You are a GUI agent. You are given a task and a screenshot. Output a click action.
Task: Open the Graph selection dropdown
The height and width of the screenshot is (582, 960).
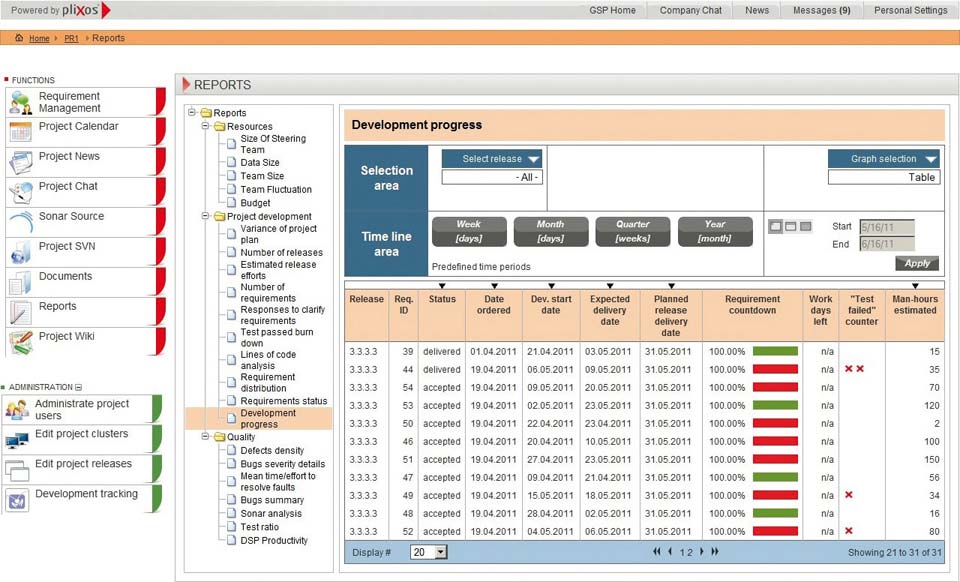click(883, 159)
